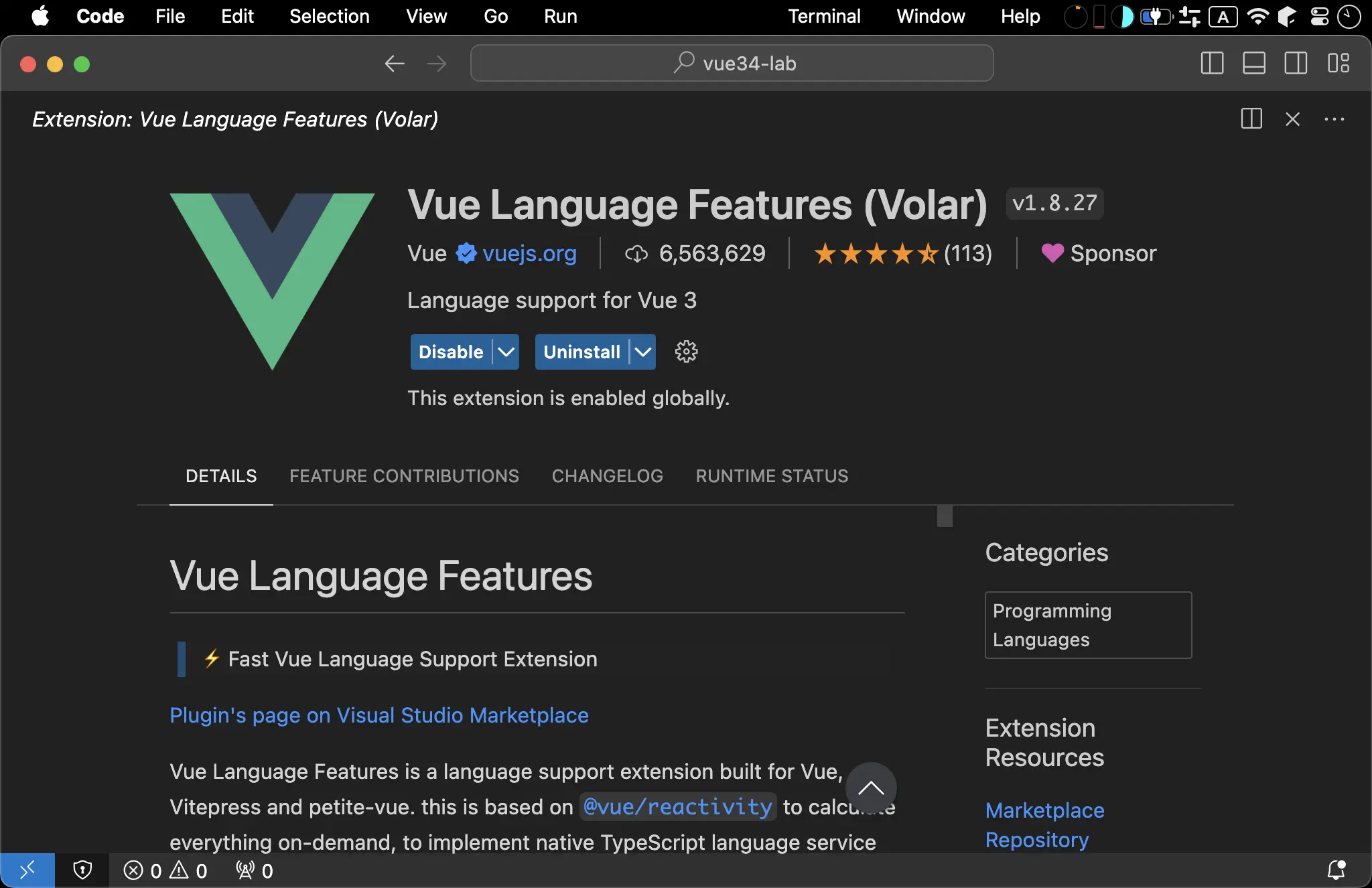Image resolution: width=1372 pixels, height=888 pixels.
Task: Open the View menu
Action: [x=426, y=16]
